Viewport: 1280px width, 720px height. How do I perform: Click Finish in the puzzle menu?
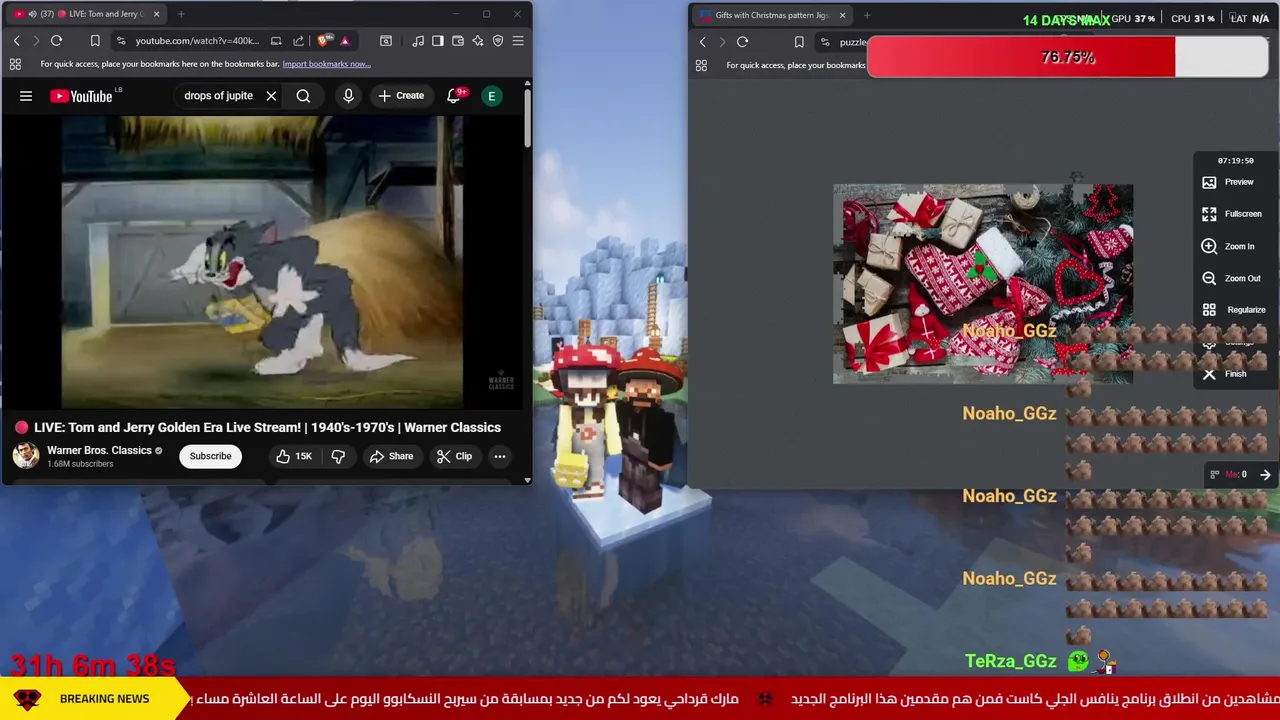1224,374
